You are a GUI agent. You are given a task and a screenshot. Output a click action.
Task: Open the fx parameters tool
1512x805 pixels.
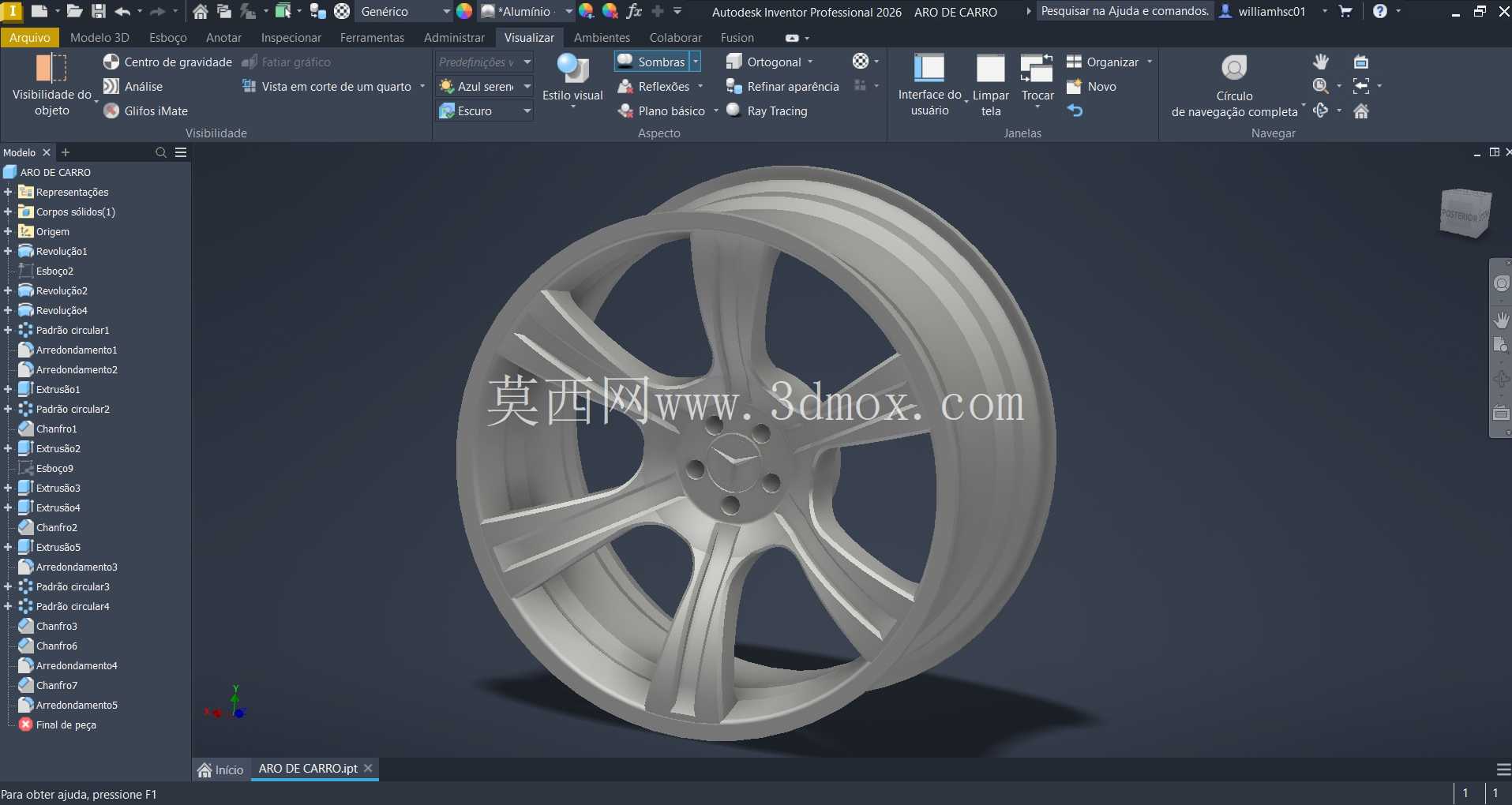(x=634, y=11)
